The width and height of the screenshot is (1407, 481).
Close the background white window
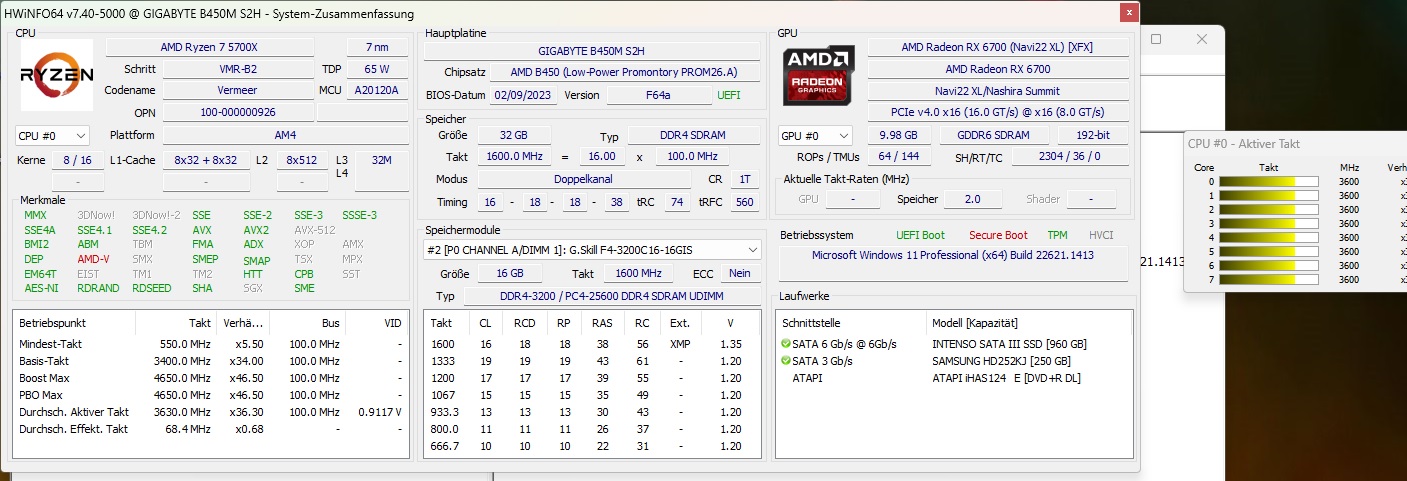(1203, 39)
